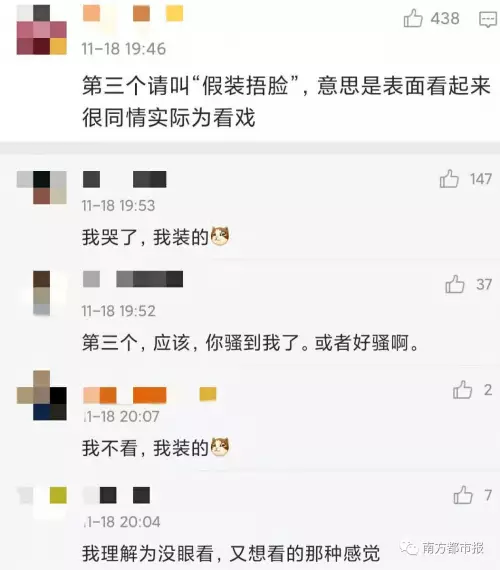Viewport: 500px width, 570px height.
Task: Open avatar of top commenter
Action: pos(41,30)
